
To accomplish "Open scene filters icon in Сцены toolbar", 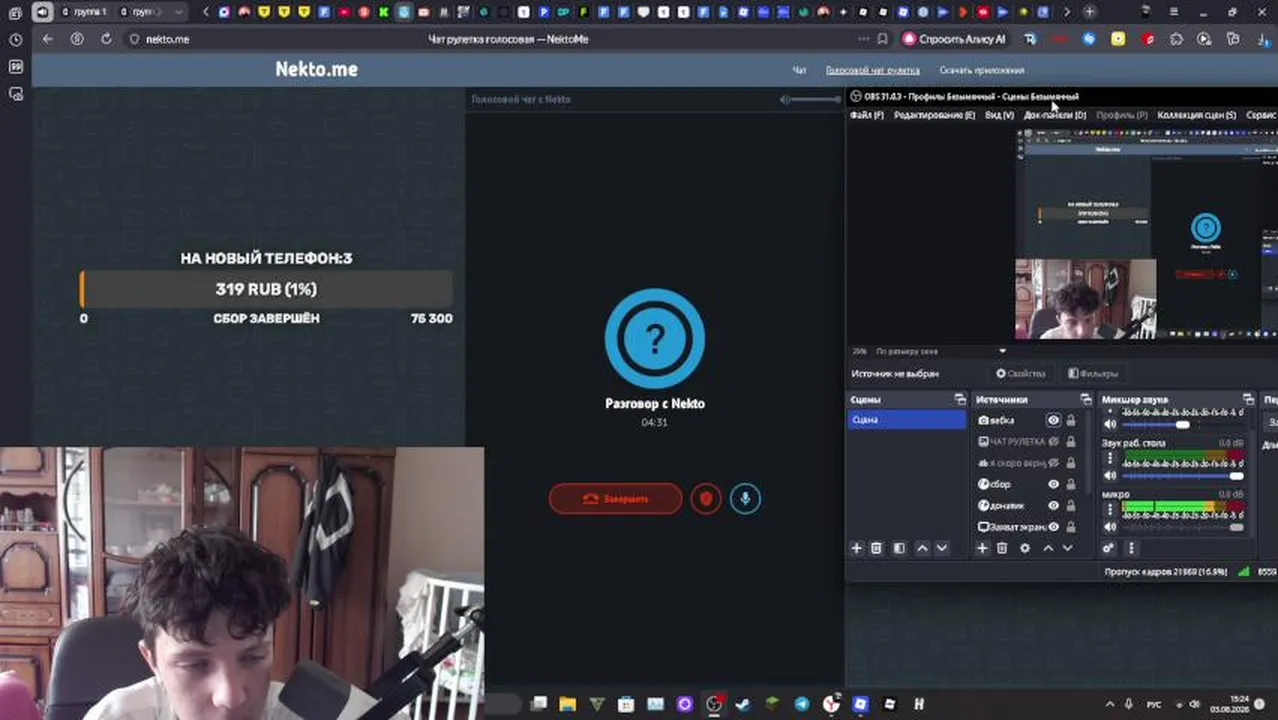I will 899,548.
